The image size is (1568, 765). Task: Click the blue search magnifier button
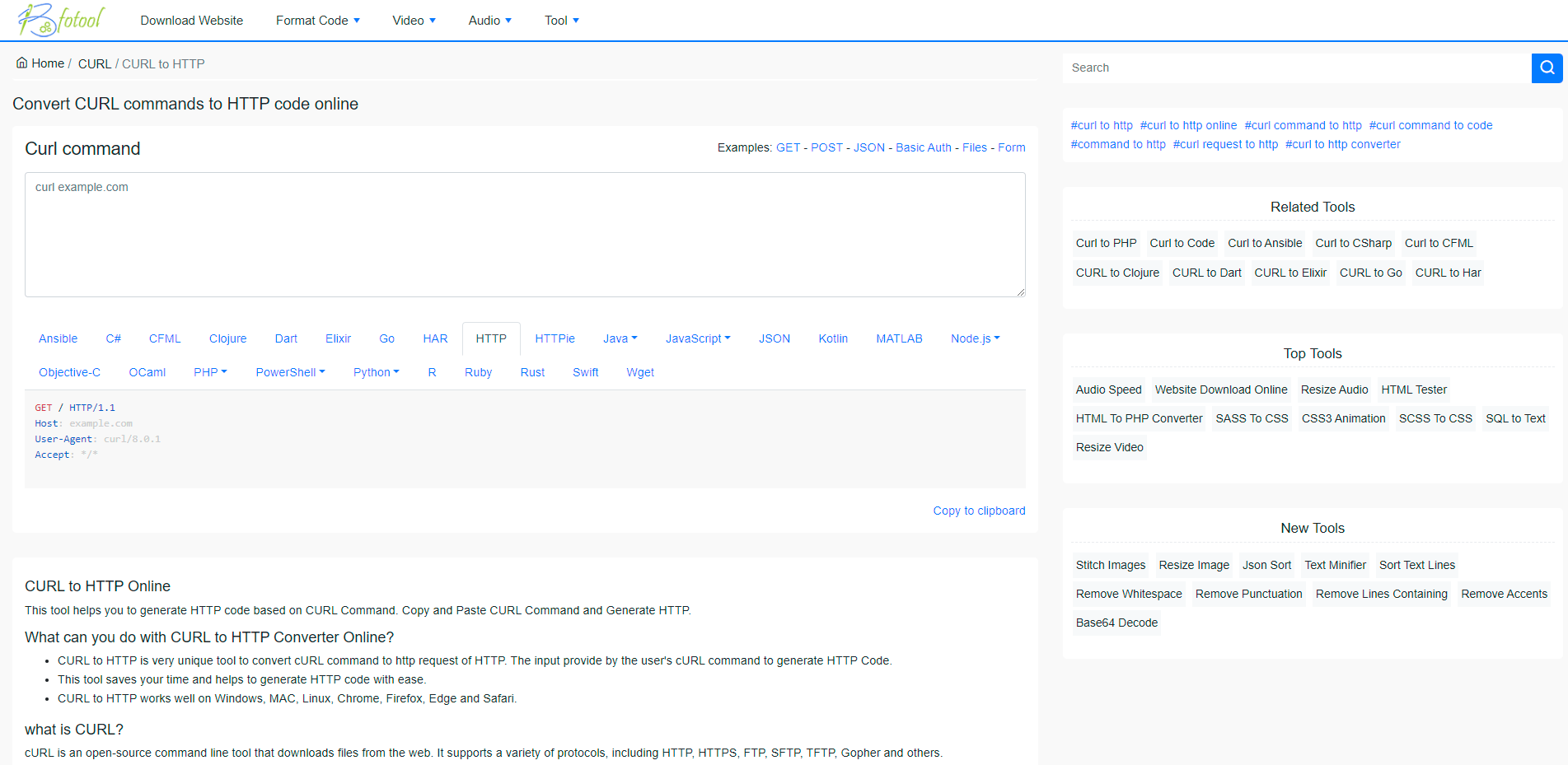click(1547, 68)
